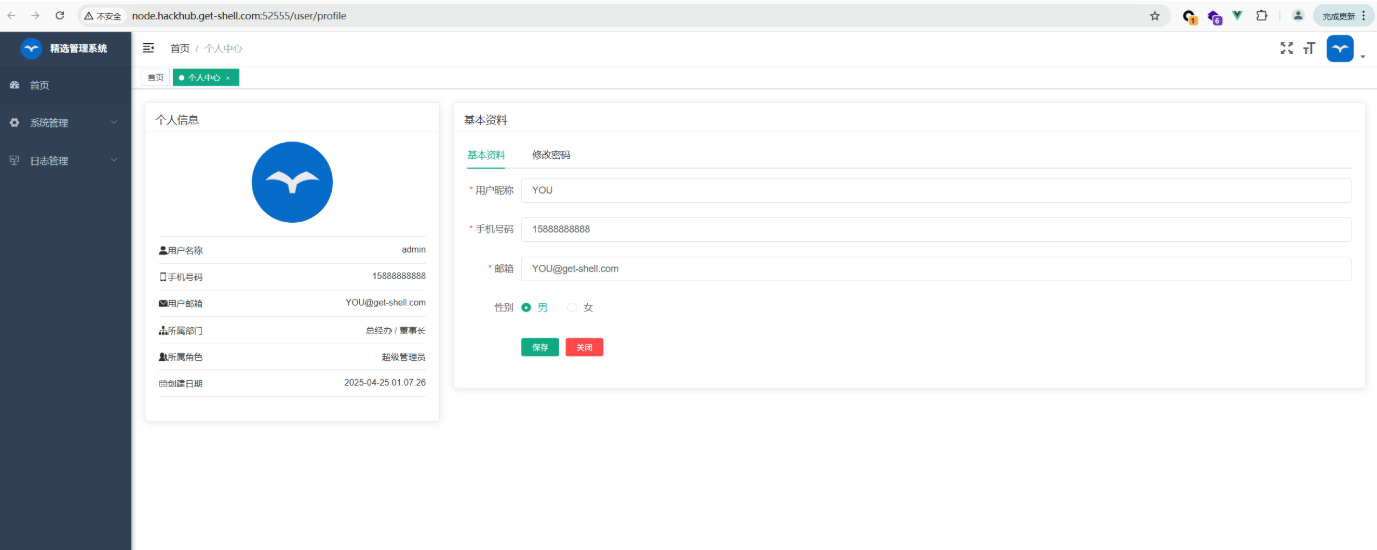The image size is (1377, 550).
Task: Select the 女 gender radio button
Action: 573,308
